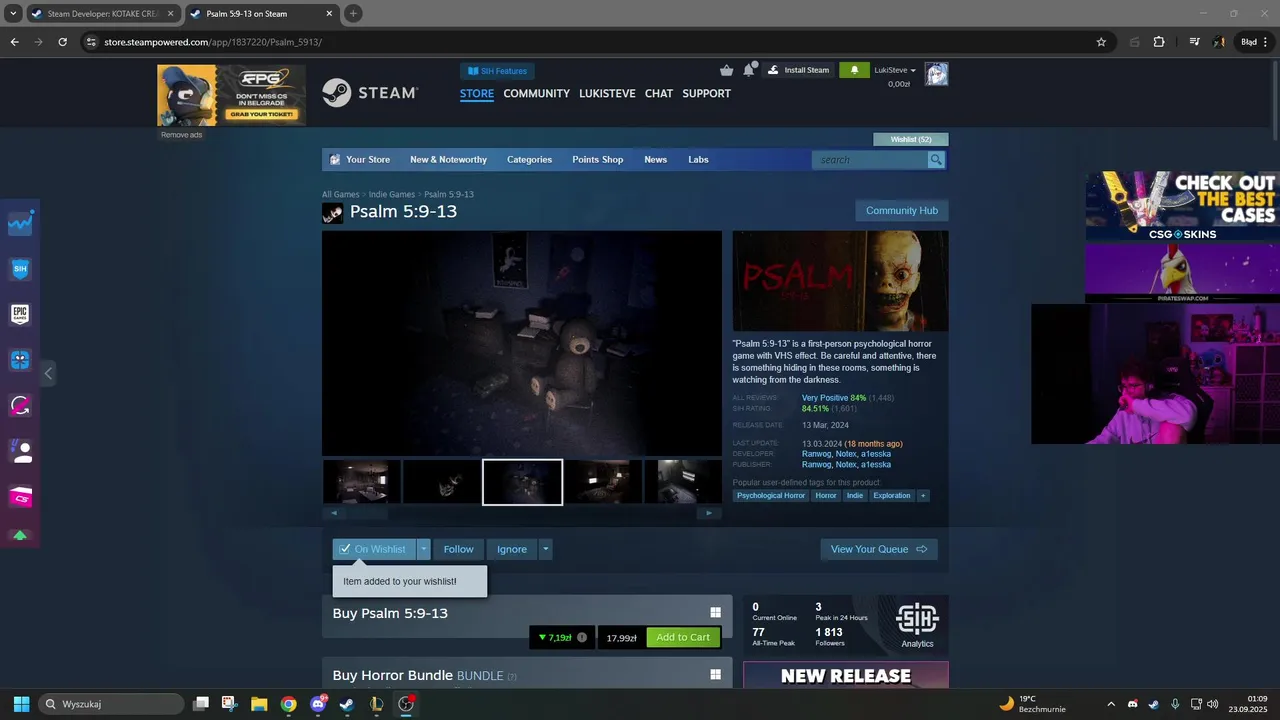Open the New & Noteworthy menu
The image size is (1280, 720).
(x=448, y=160)
